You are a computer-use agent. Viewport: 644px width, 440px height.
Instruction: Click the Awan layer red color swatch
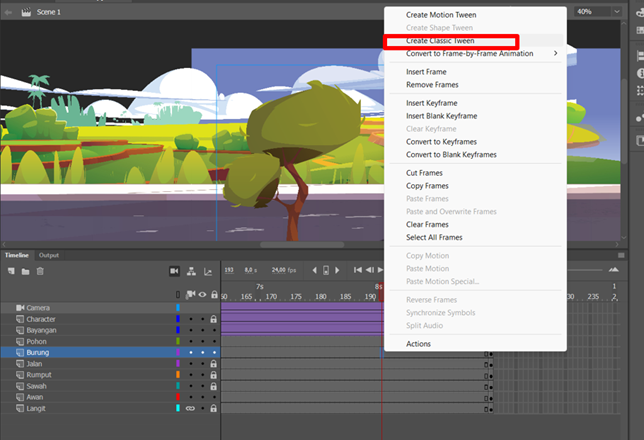(178, 397)
